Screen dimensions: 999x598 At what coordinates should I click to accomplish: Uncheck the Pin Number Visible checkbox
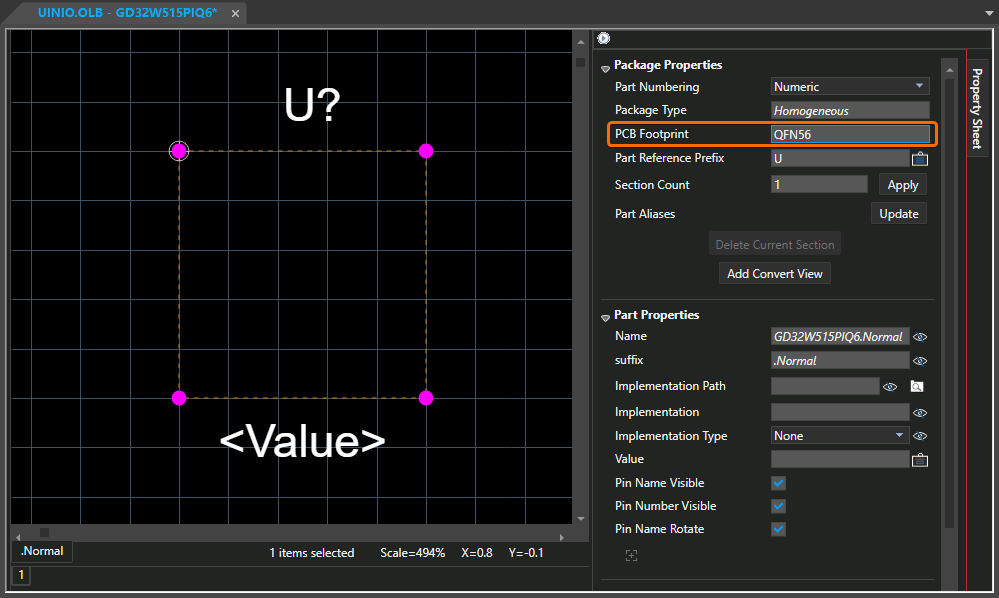[778, 506]
